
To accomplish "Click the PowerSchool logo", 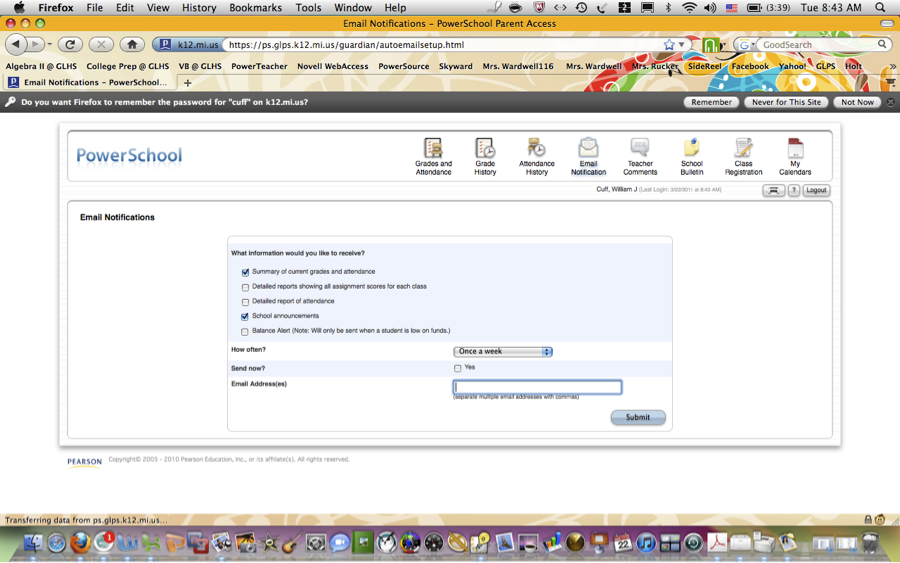I will click(129, 155).
